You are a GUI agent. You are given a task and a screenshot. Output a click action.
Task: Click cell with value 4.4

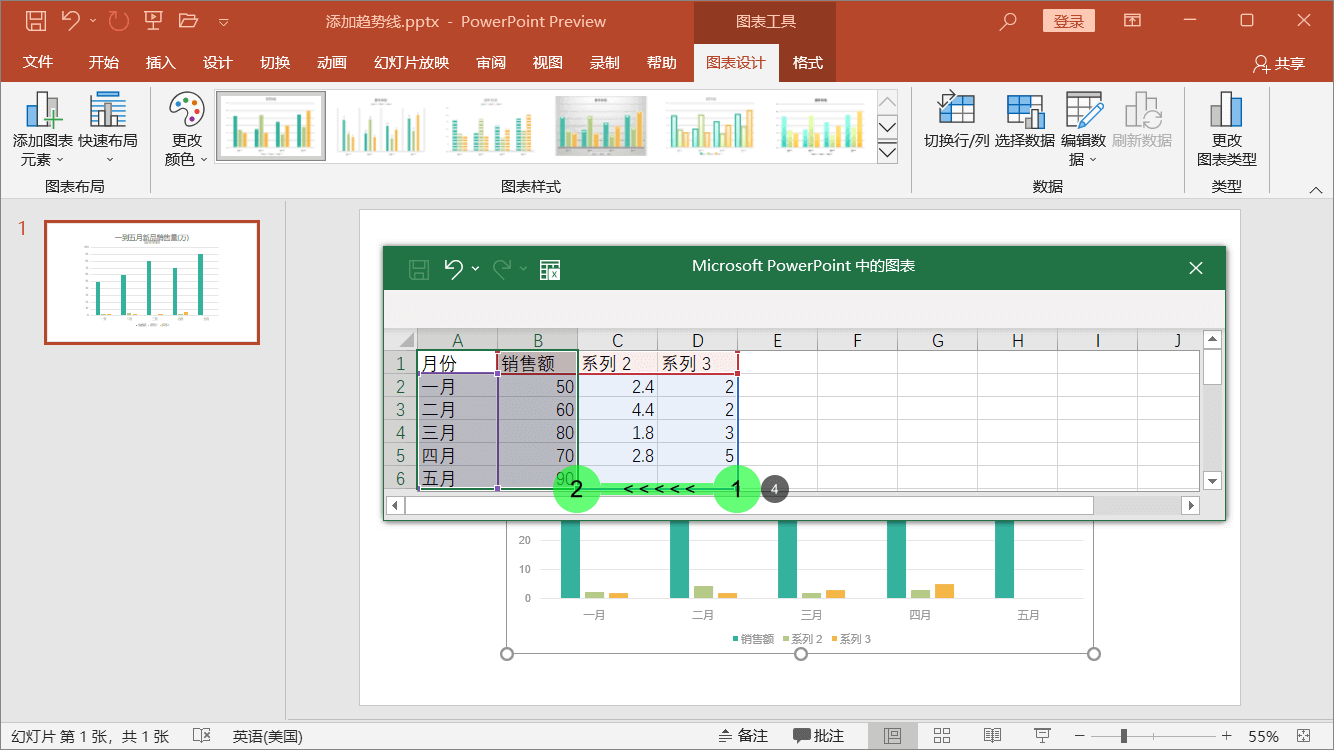617,409
